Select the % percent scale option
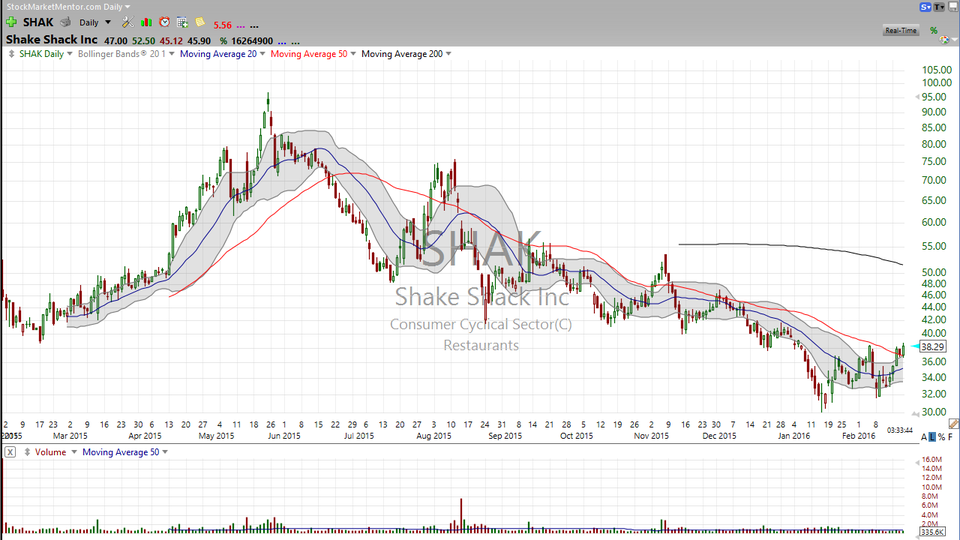This screenshot has width=960, height=540. [941, 437]
